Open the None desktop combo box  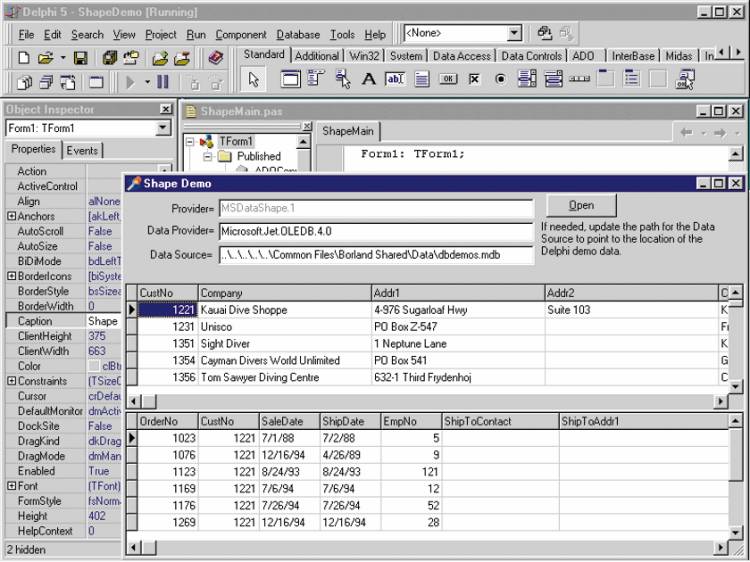click(x=514, y=33)
